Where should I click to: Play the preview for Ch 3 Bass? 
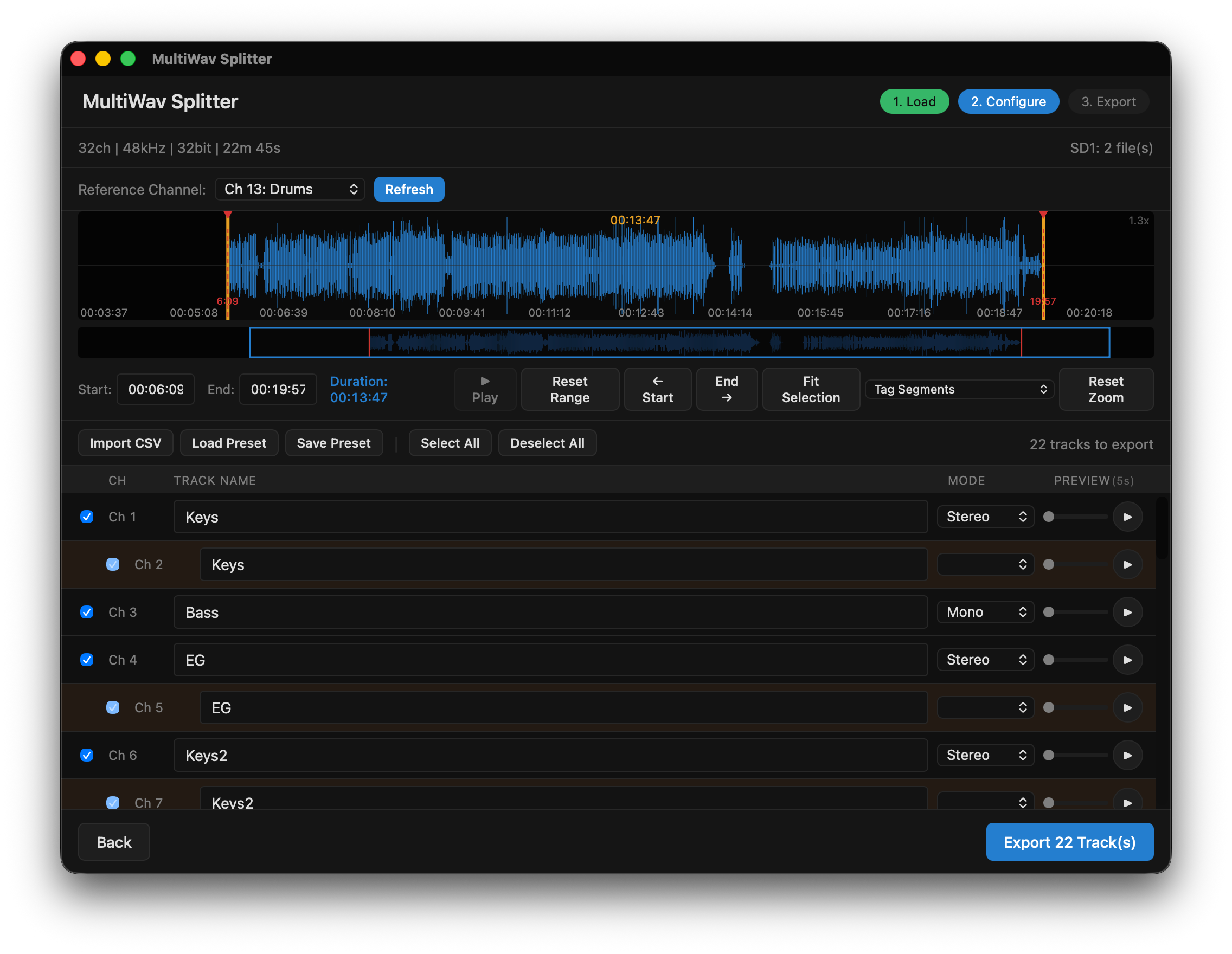1128,612
